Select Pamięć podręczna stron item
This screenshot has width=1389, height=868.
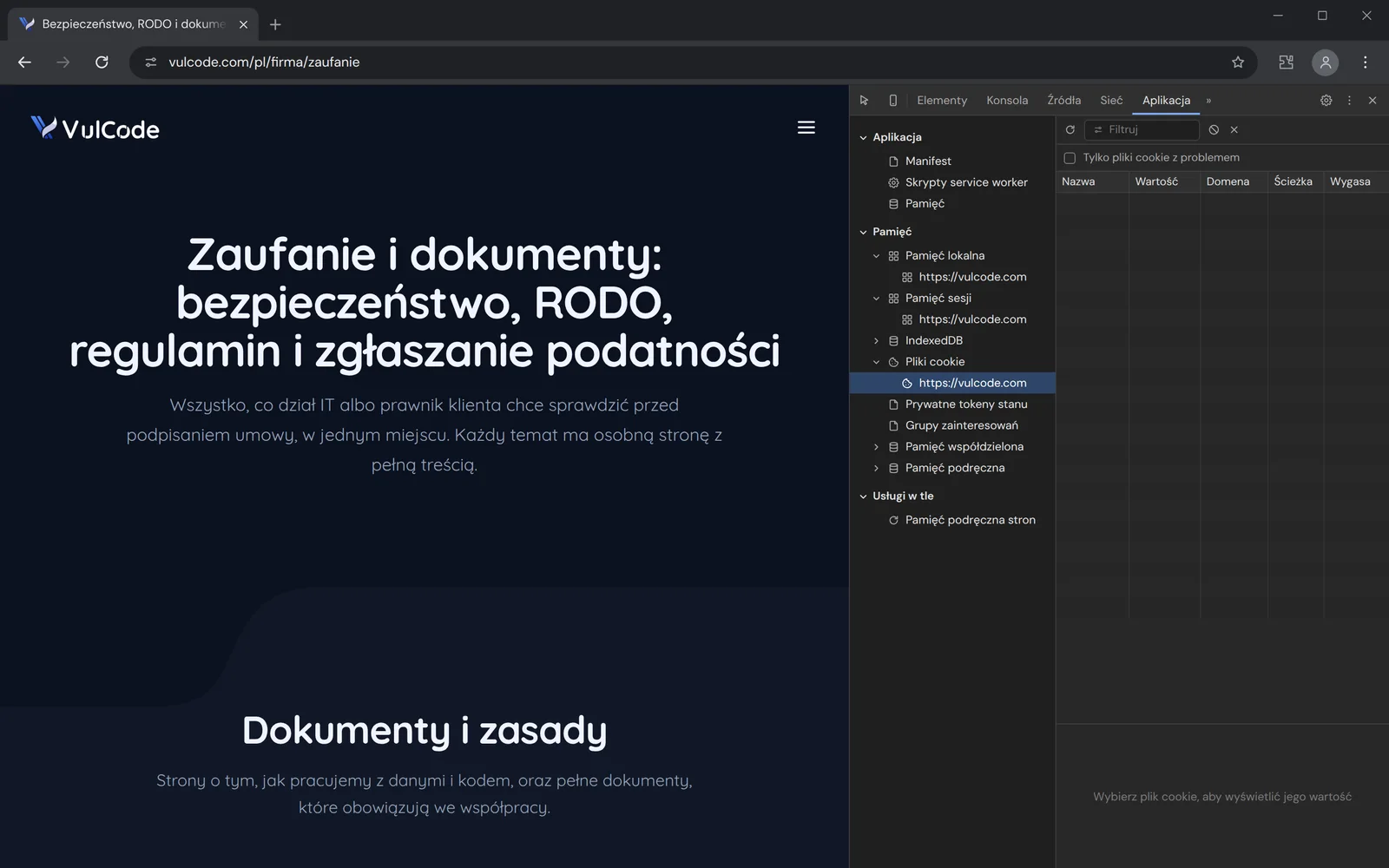click(970, 520)
